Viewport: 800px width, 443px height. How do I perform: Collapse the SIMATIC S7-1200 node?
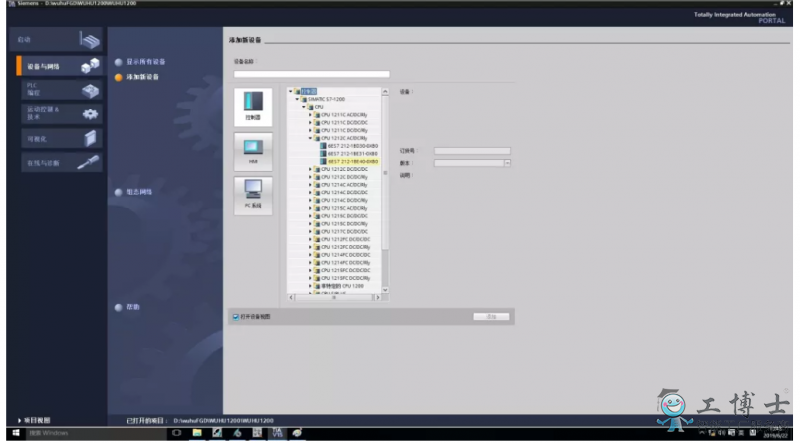click(x=297, y=99)
